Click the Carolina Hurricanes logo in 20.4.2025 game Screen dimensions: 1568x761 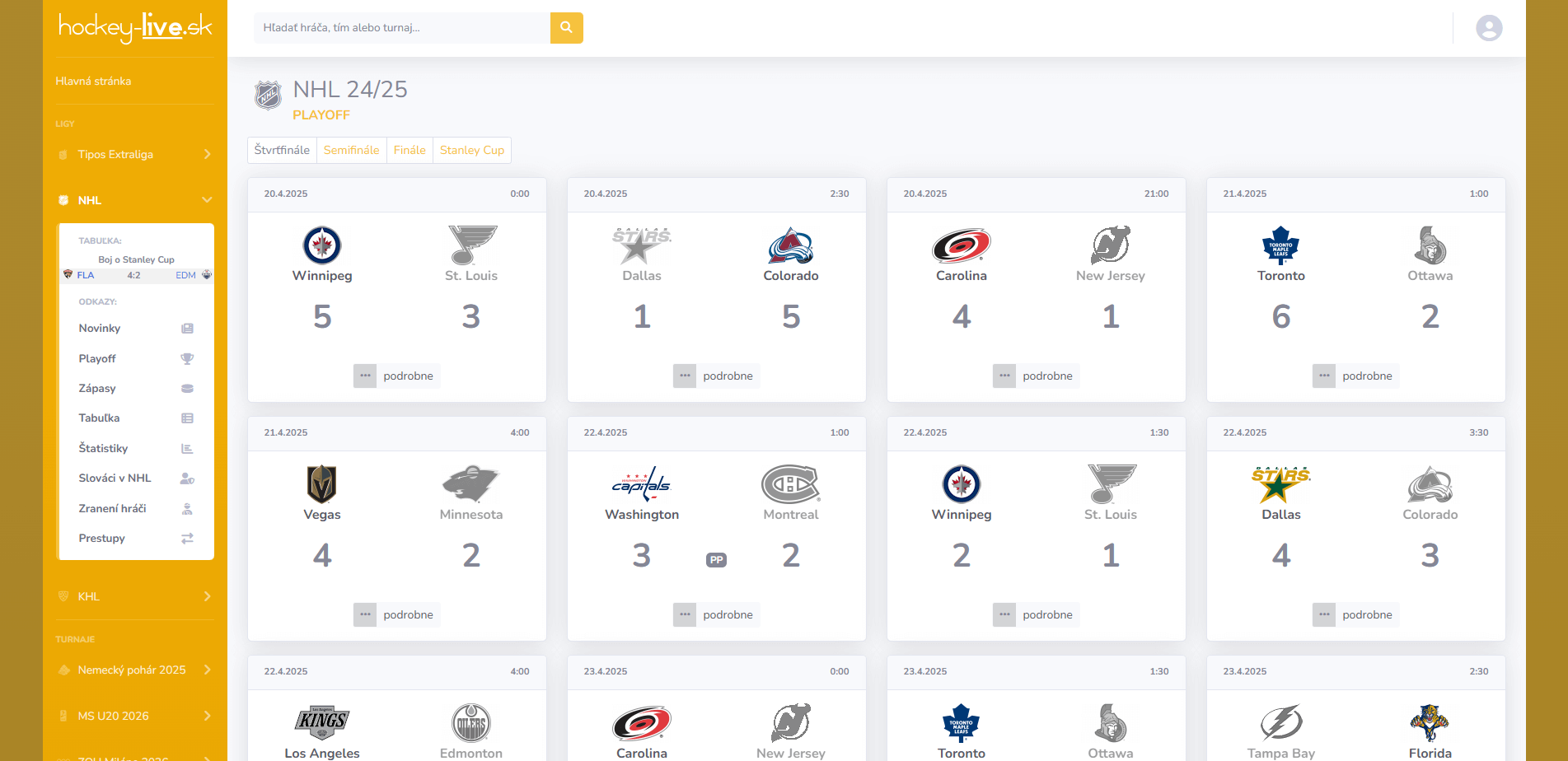(962, 245)
